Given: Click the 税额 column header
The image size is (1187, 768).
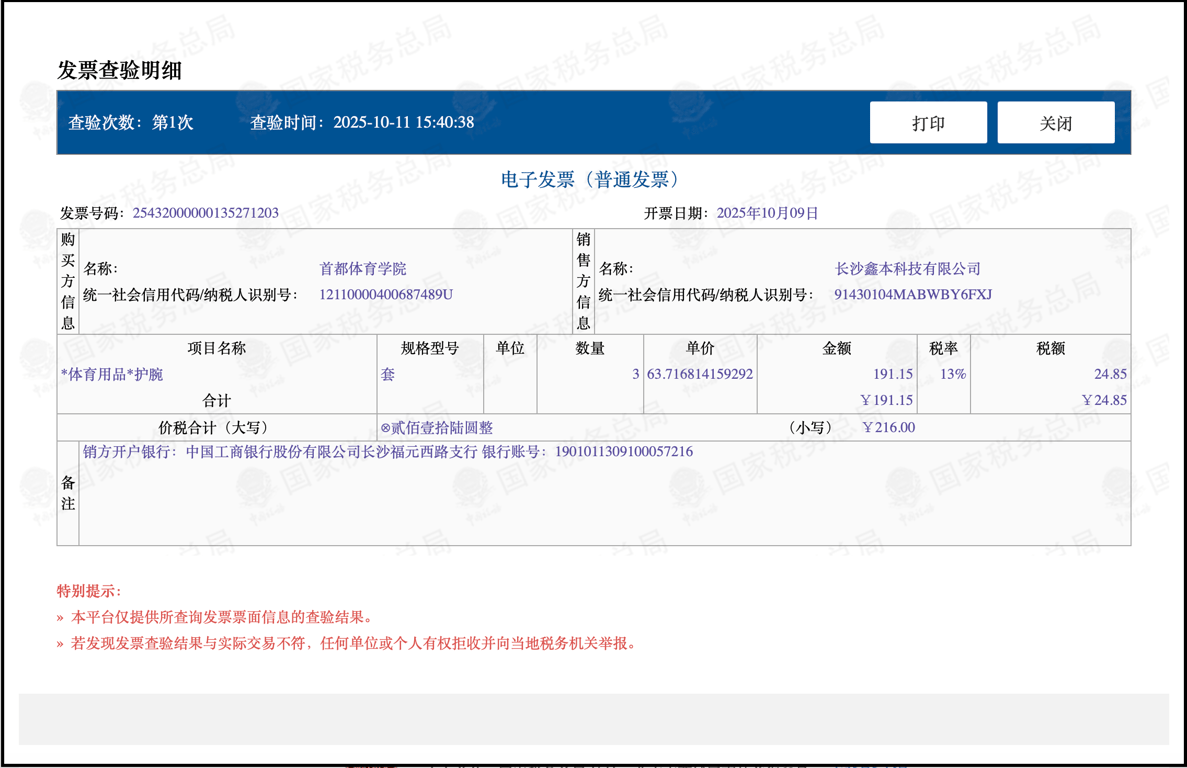Looking at the screenshot, I should click(1051, 348).
